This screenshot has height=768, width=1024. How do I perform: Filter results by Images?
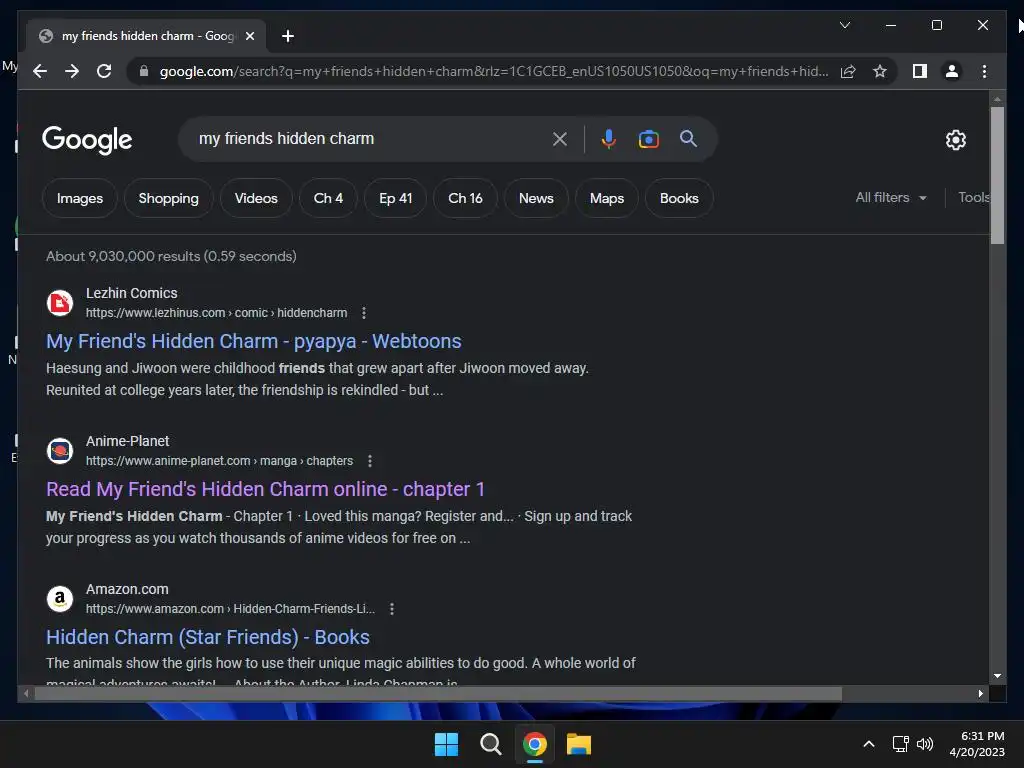click(x=80, y=198)
